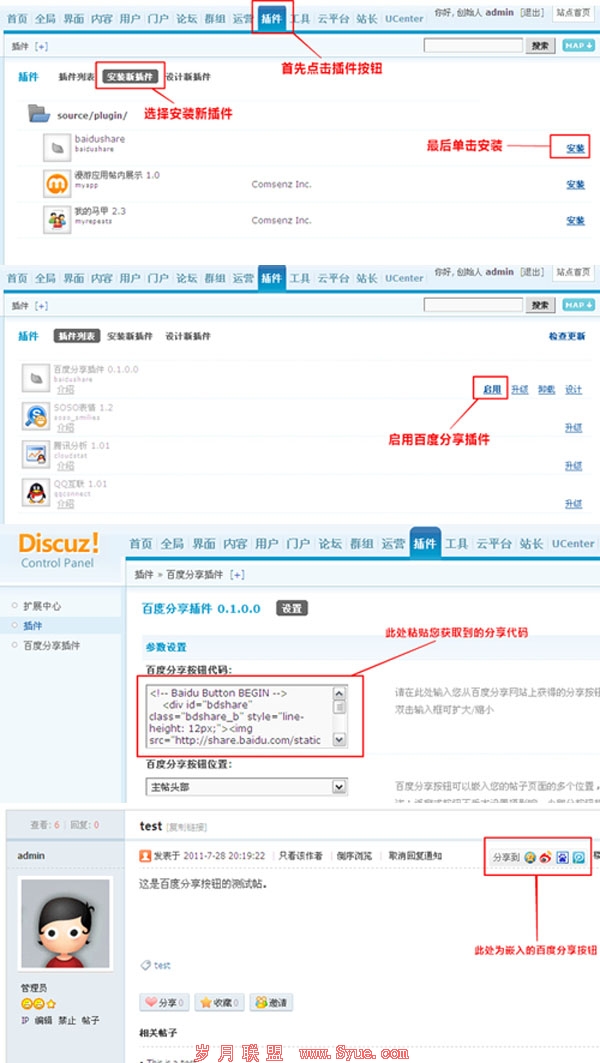The width and height of the screenshot is (600, 1063).
Task: Click the 检查更新 link
Action: click(567, 337)
